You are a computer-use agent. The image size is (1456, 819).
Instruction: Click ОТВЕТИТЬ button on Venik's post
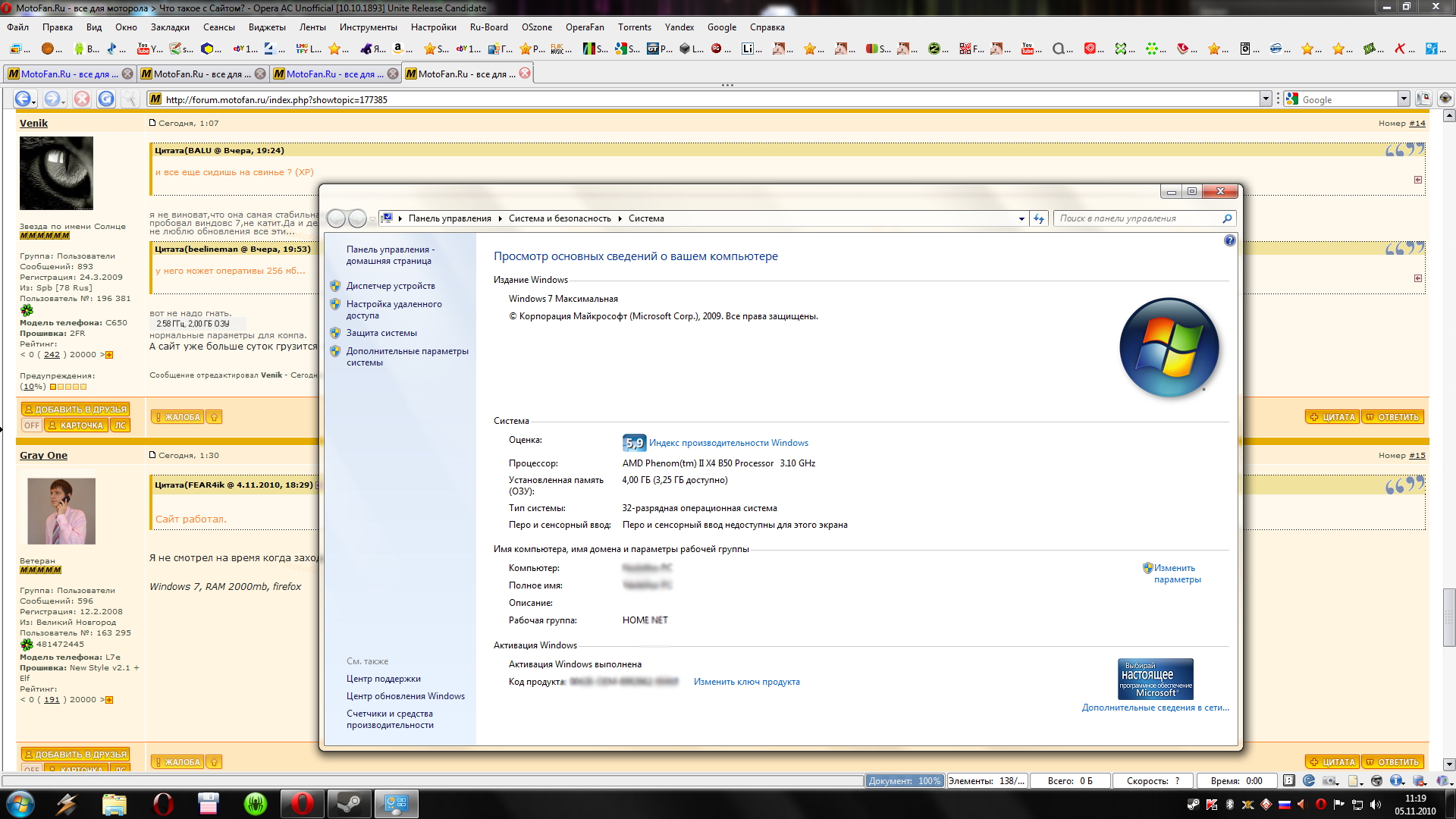point(1392,417)
